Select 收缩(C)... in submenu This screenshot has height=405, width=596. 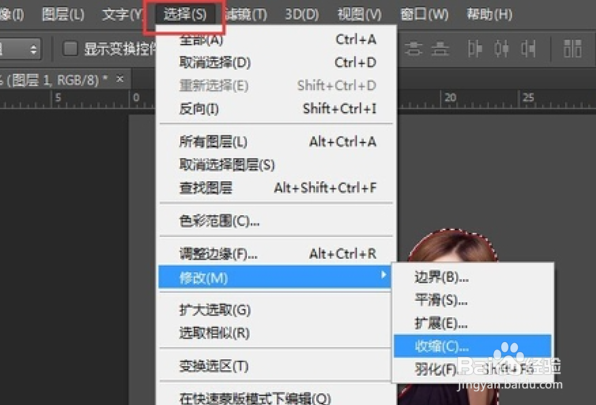pos(472,346)
